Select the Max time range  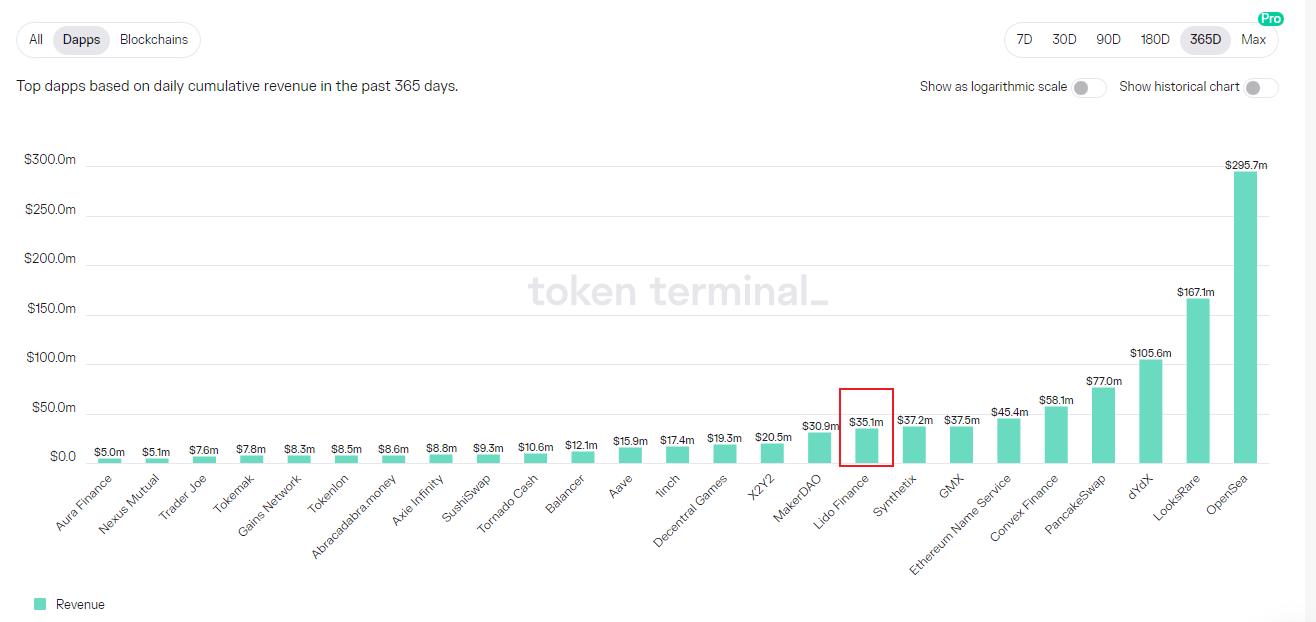(x=1253, y=40)
